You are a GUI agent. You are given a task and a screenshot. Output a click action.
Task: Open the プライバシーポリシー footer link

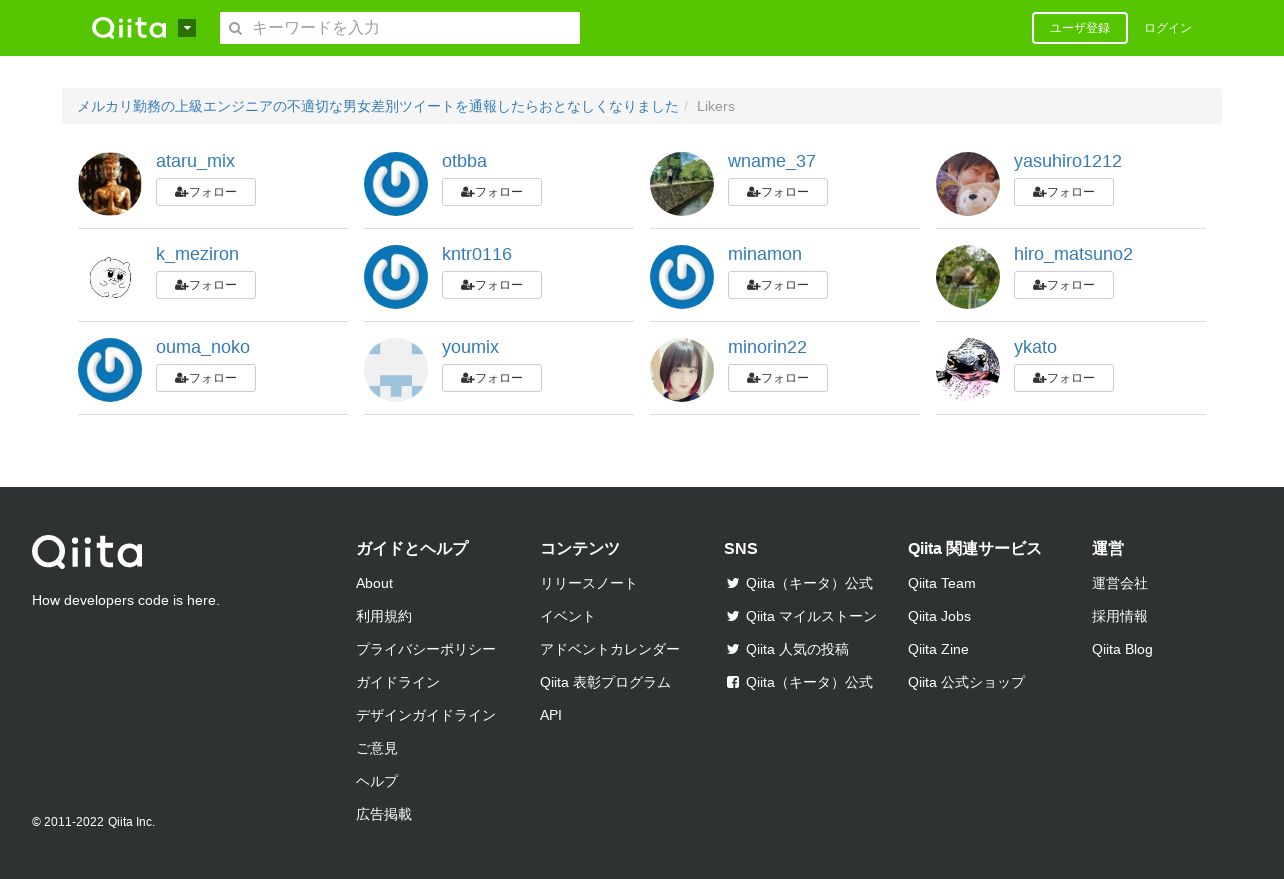point(426,649)
